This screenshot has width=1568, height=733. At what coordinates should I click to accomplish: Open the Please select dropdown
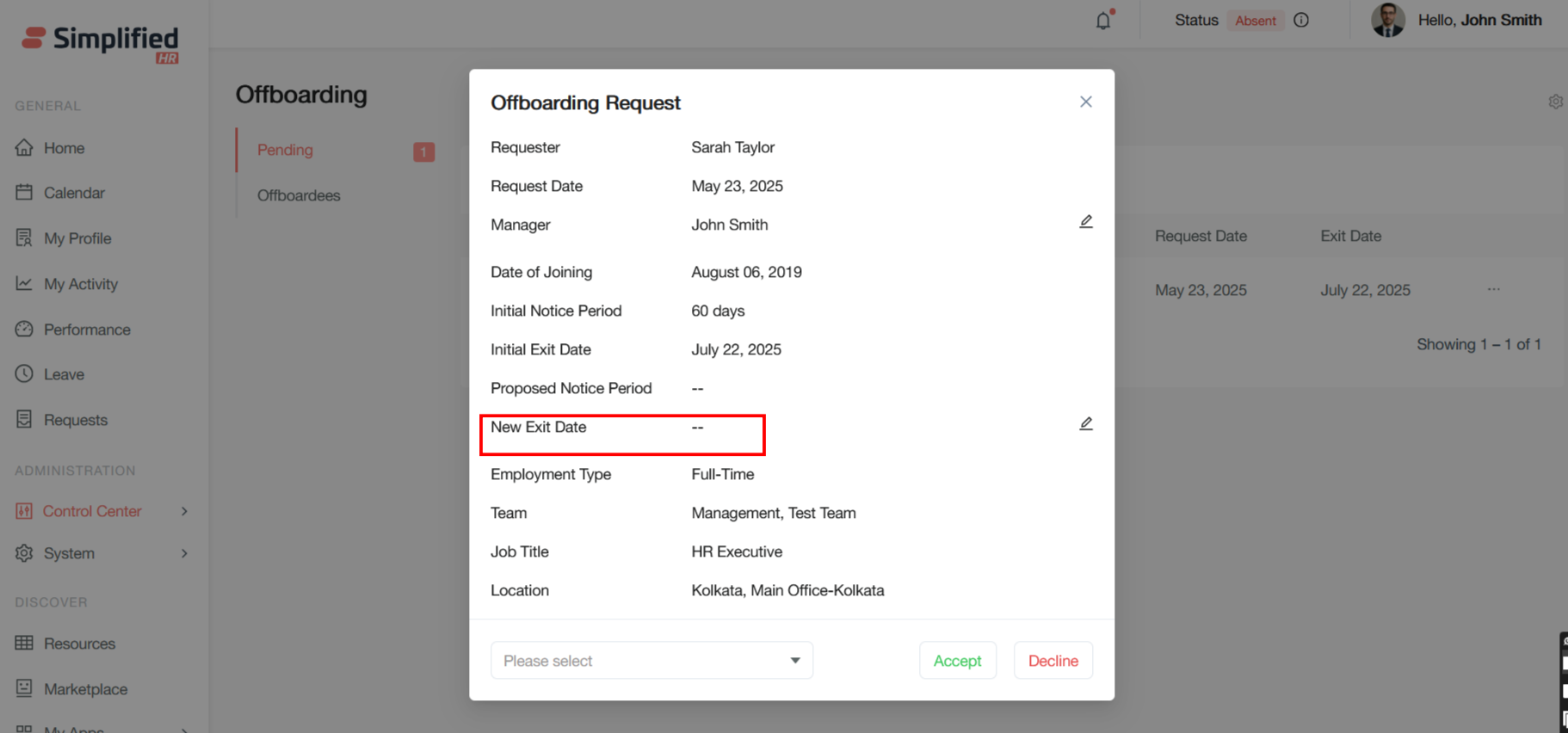[x=651, y=661]
